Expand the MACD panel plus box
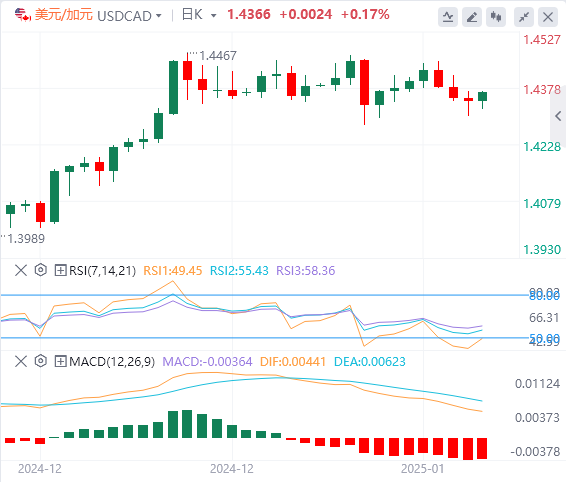 tap(60, 361)
